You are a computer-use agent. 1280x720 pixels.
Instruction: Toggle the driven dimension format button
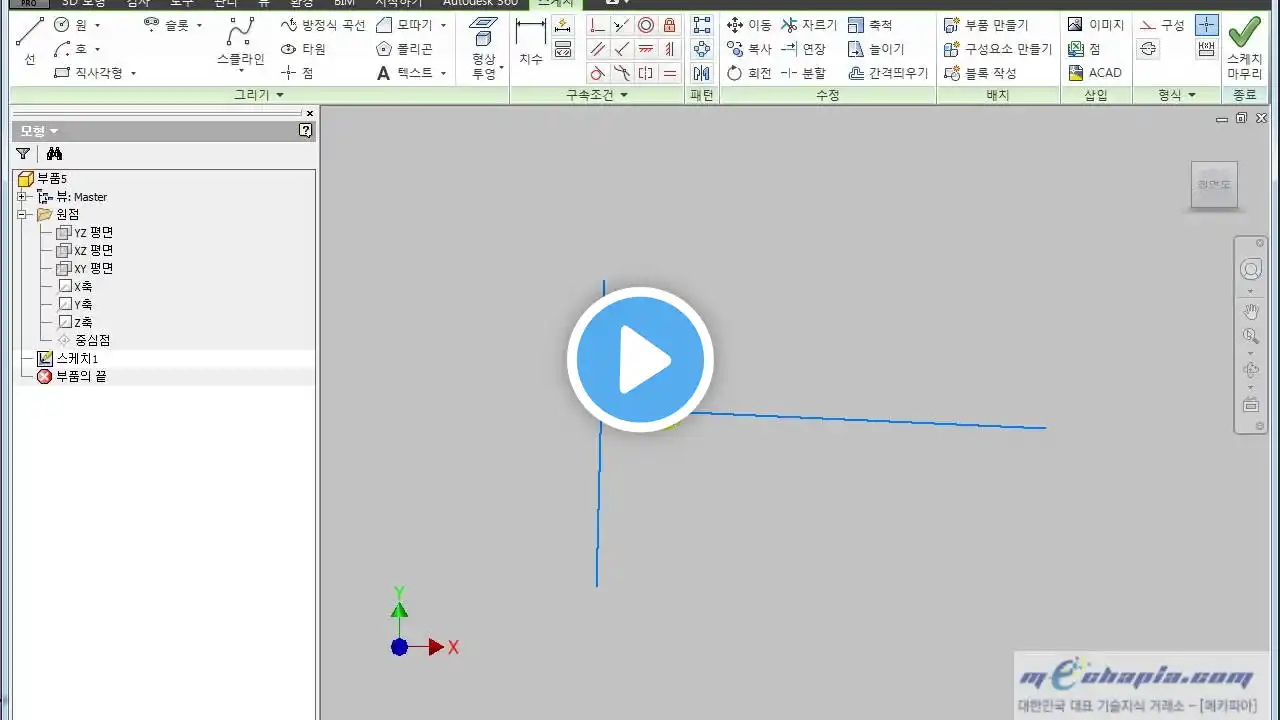pos(1207,49)
